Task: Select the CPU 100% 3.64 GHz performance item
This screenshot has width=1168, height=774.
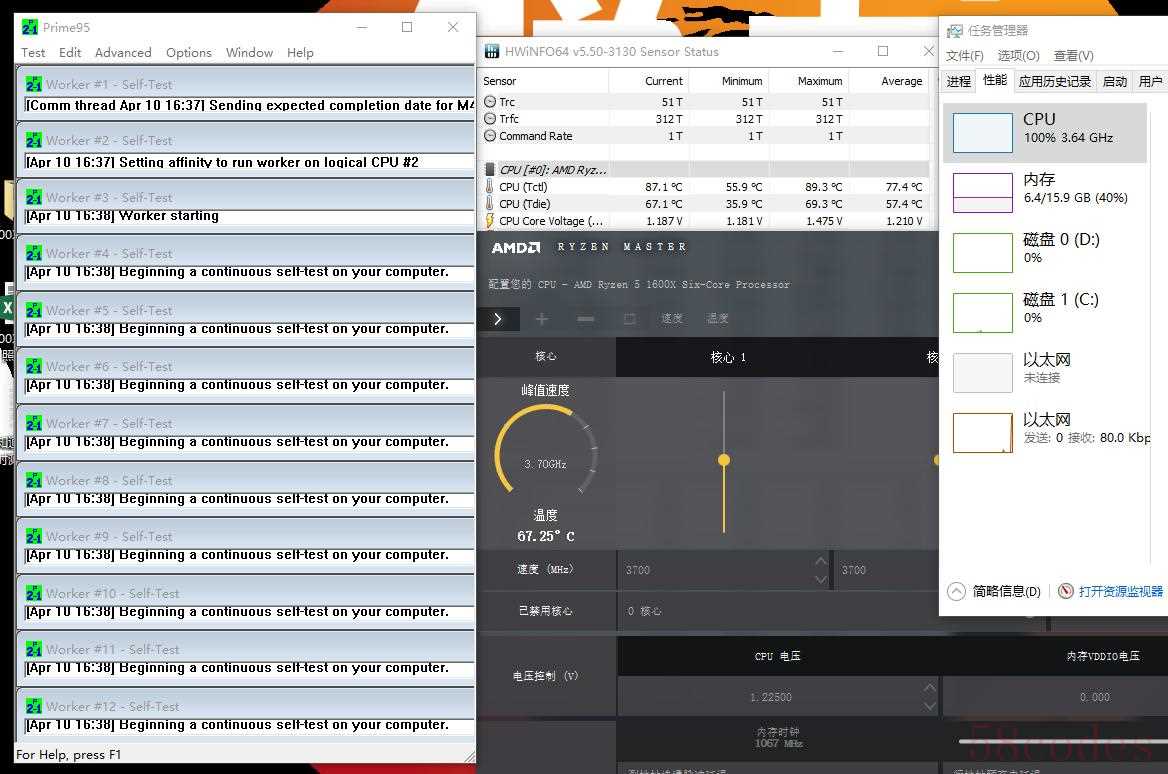Action: click(x=1045, y=133)
